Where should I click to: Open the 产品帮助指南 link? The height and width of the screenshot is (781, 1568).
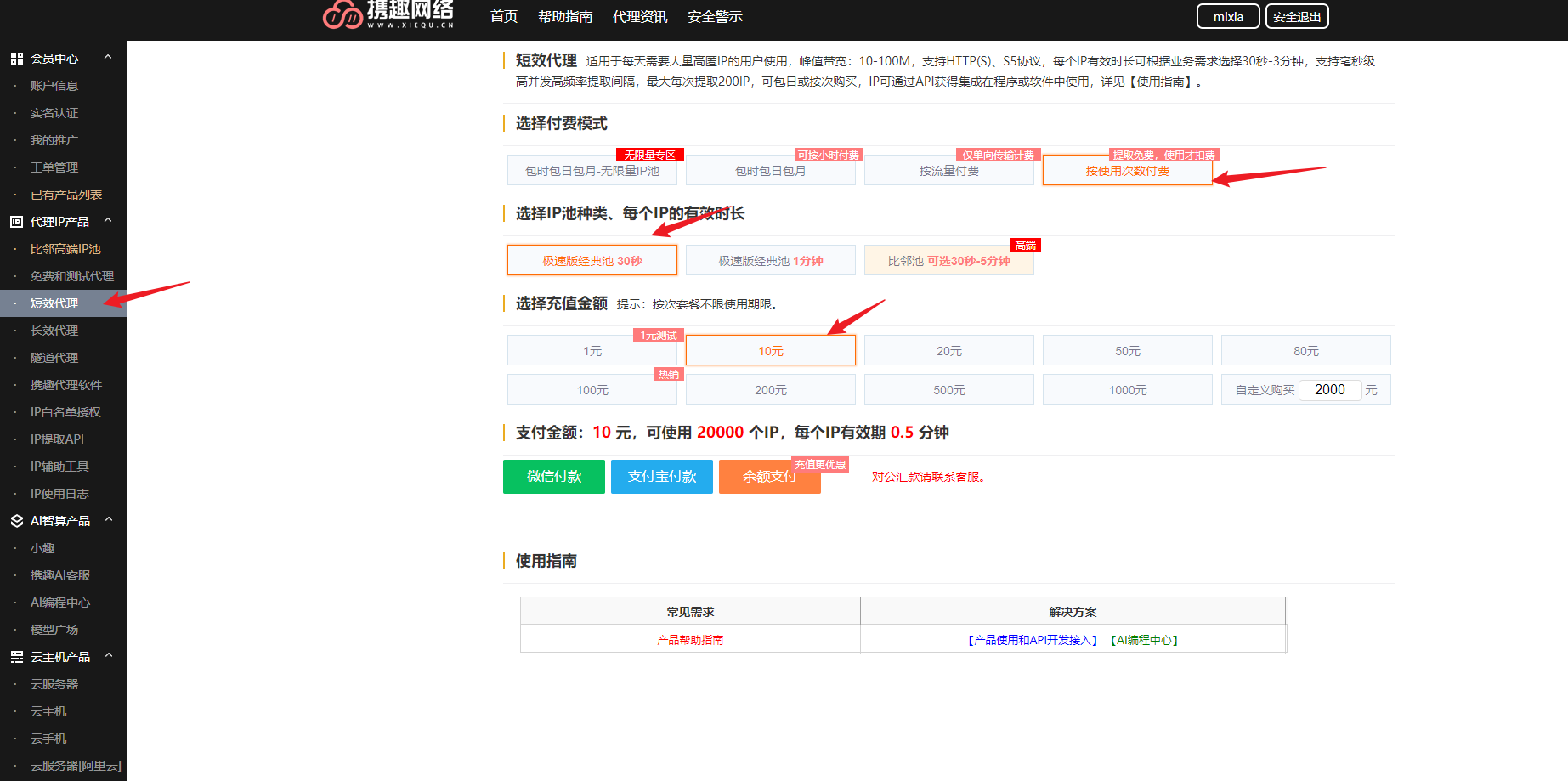689,639
